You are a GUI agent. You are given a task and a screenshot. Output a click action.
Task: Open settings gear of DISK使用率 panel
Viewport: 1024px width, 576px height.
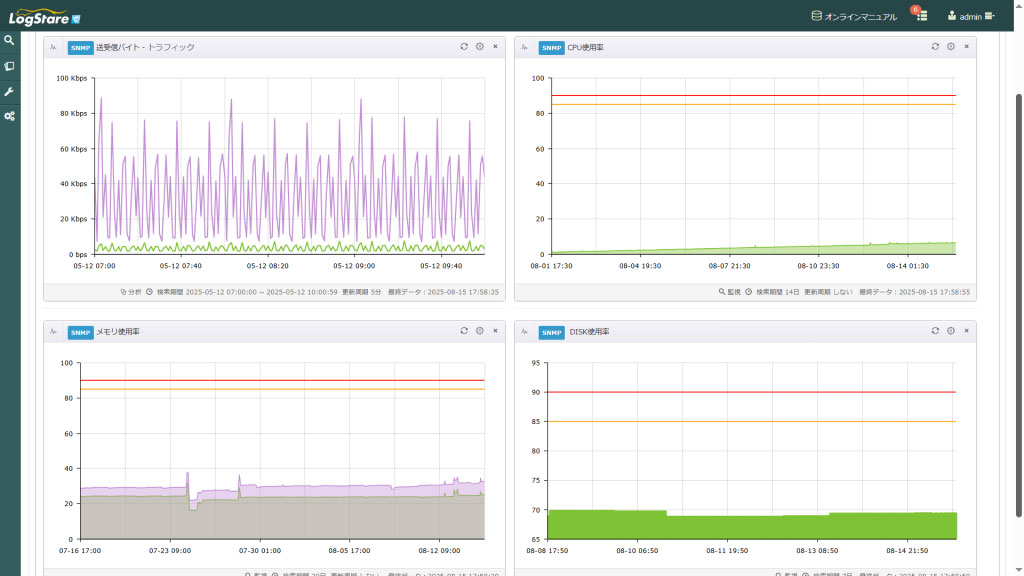[951, 331]
